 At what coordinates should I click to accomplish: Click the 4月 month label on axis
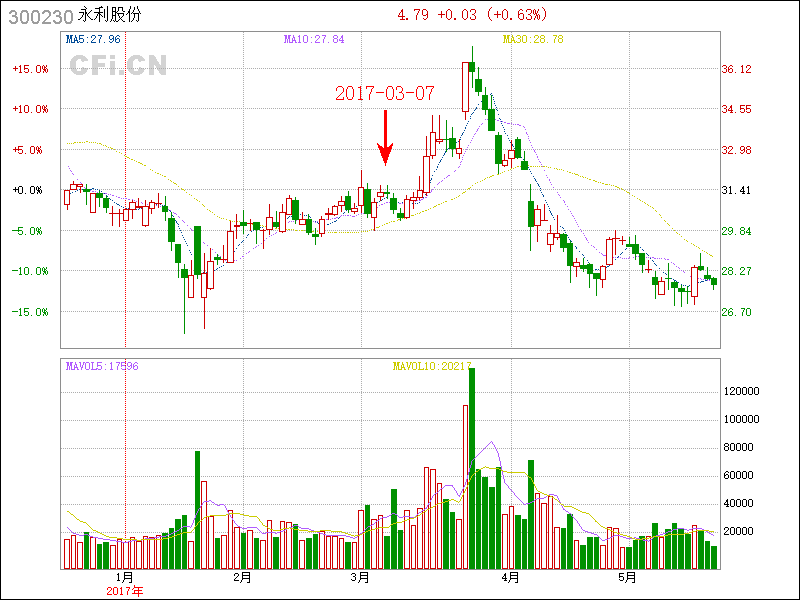coord(510,578)
